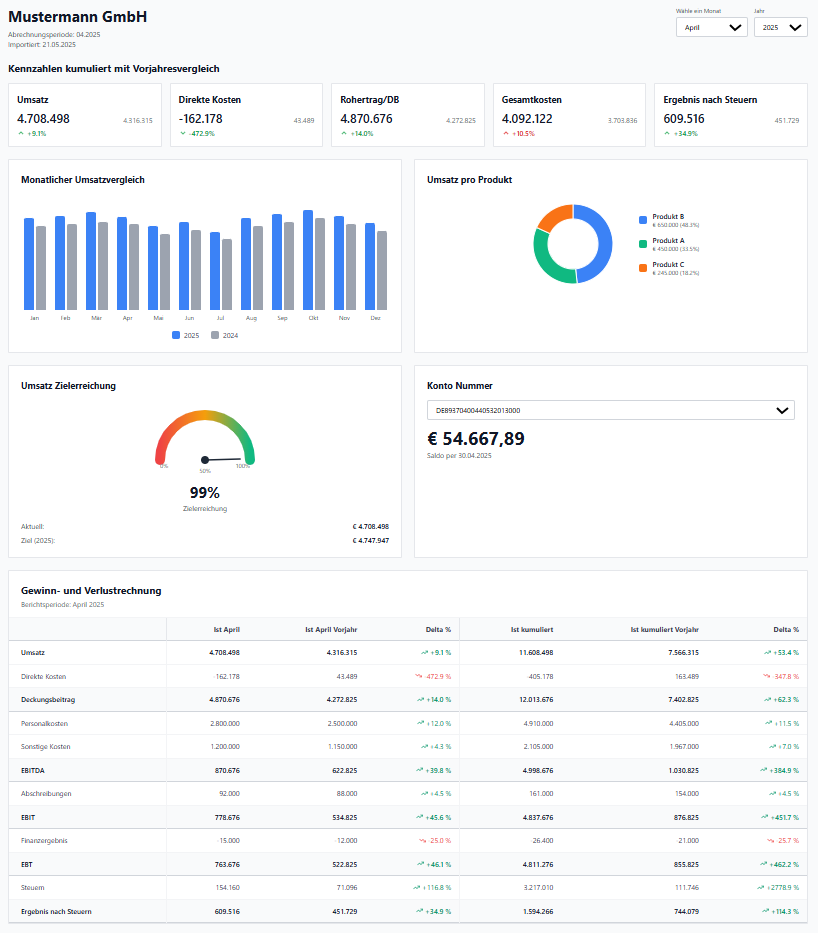Viewport: 818px width, 933px height.
Task: Open the month dropdown showing April
Action: 711,28
